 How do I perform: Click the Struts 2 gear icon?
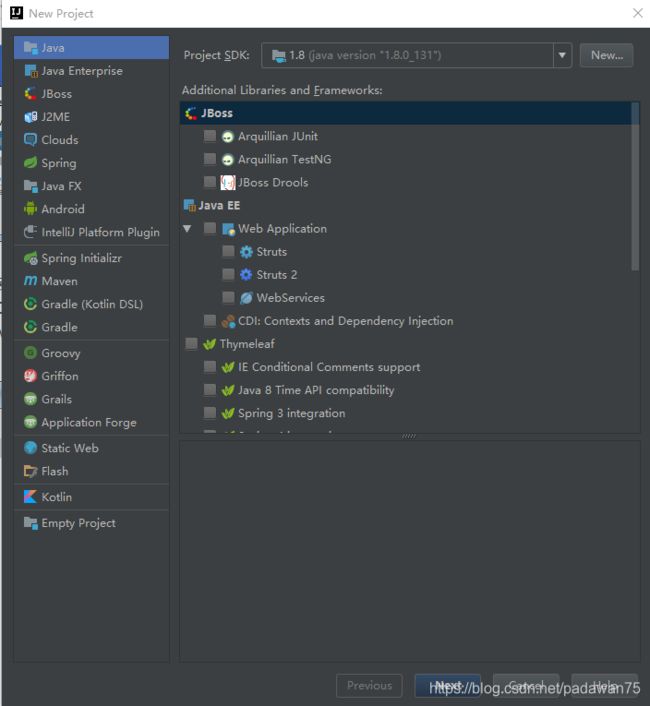(x=246, y=275)
